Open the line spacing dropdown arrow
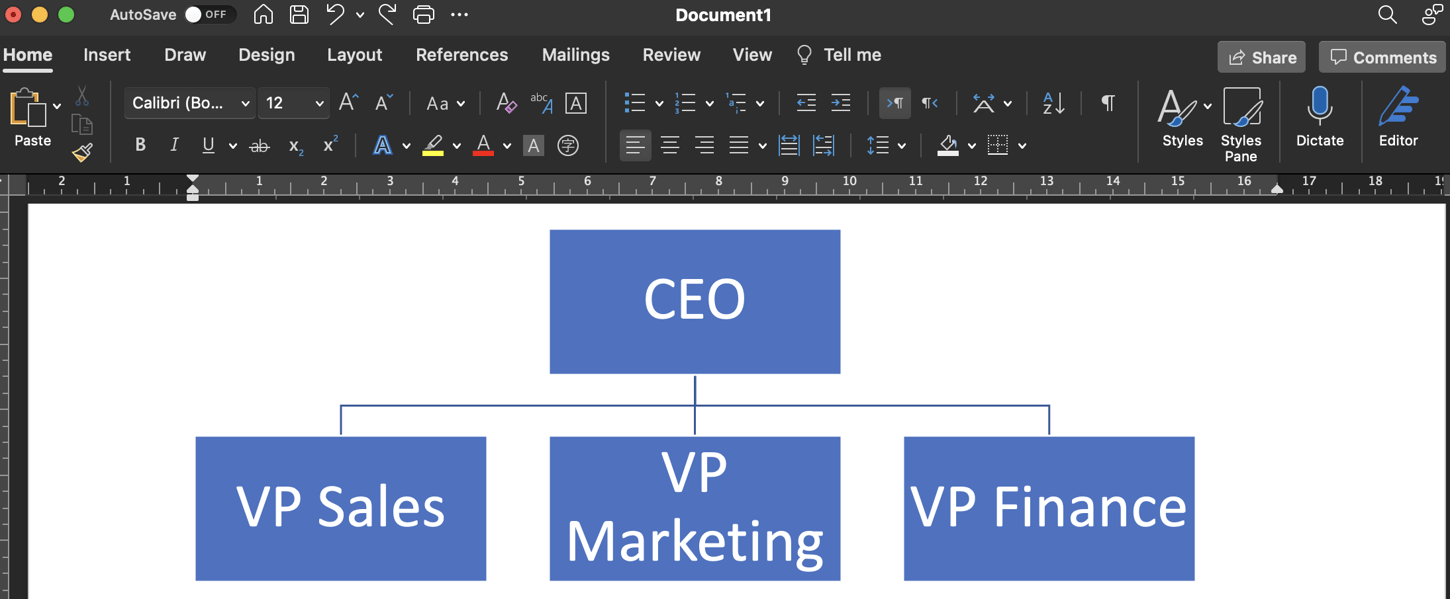The image size is (1450, 599). click(902, 146)
